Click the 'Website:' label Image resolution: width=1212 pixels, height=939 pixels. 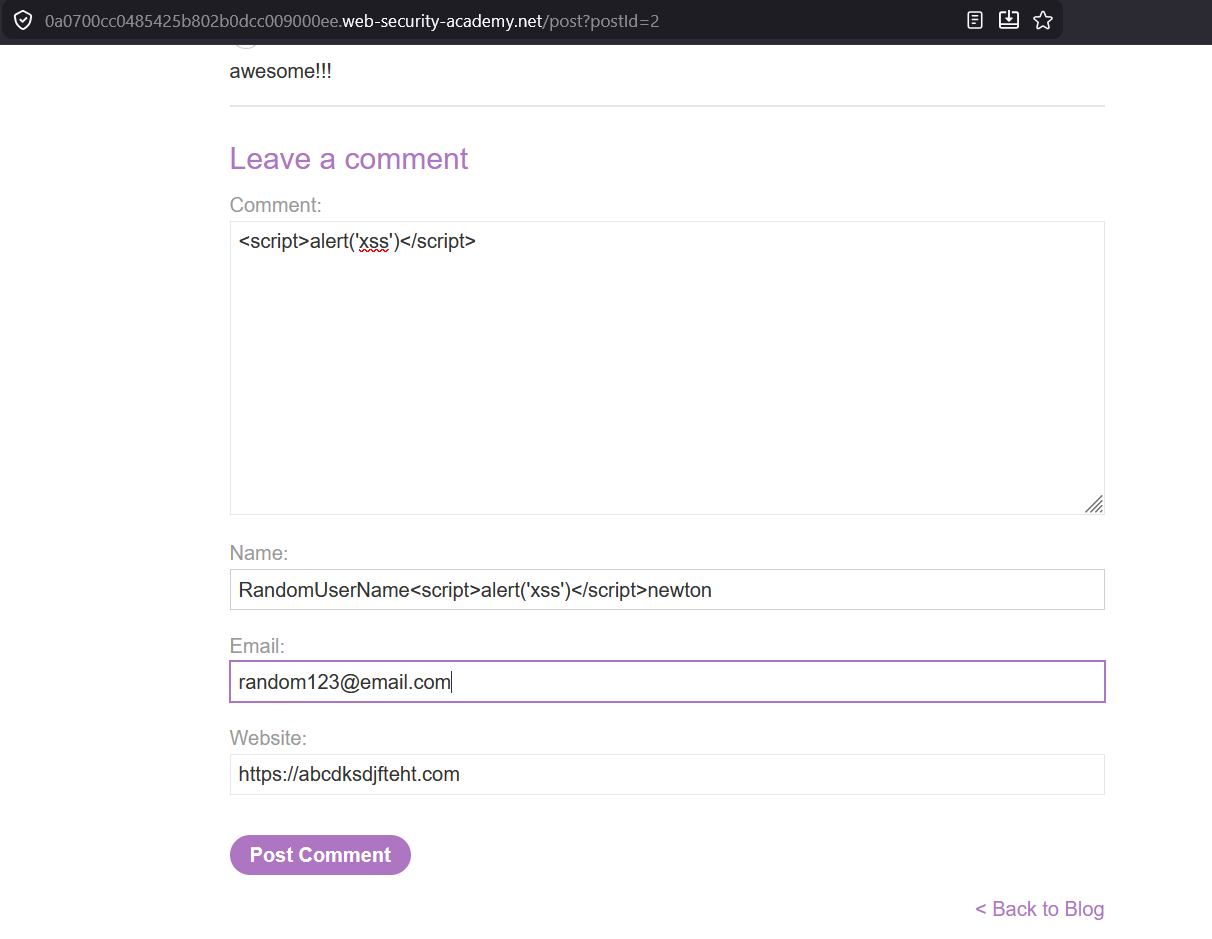coord(268,738)
